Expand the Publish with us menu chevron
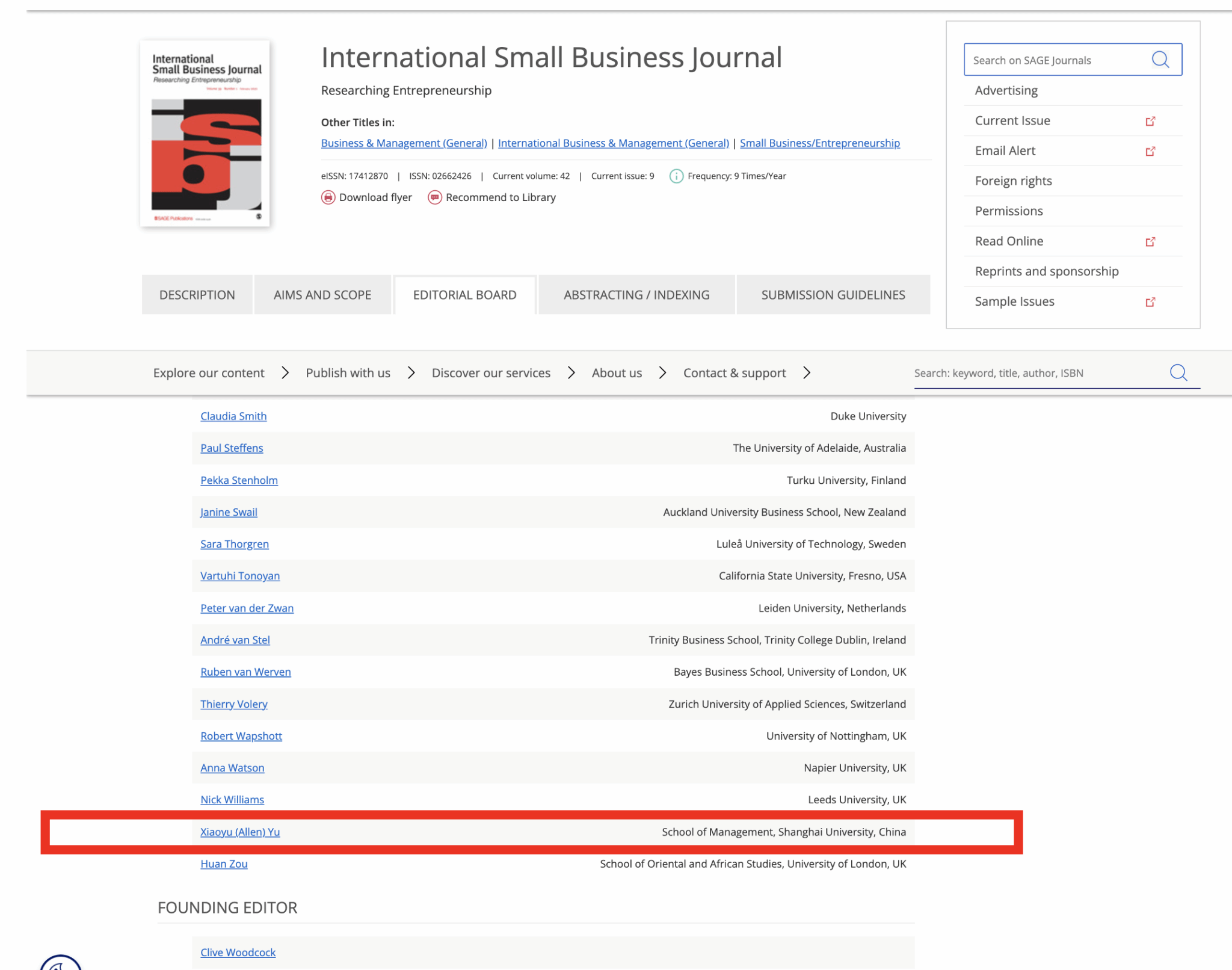1232x970 pixels. click(411, 373)
